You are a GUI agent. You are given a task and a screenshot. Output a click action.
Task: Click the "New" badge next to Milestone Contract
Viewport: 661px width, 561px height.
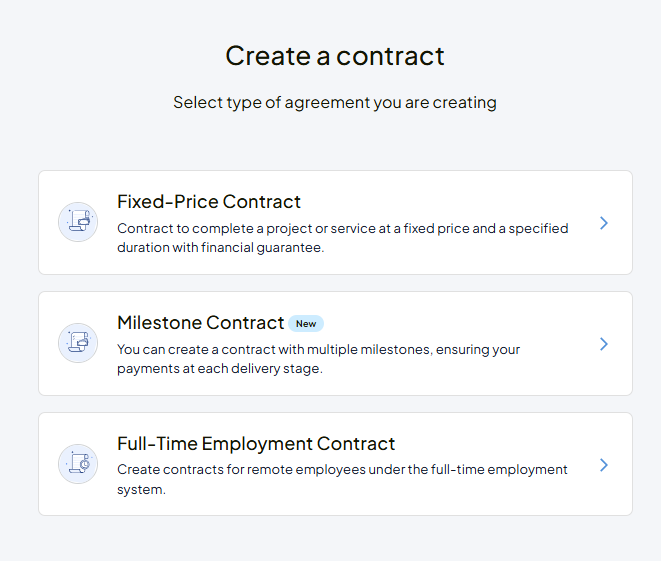[306, 324]
